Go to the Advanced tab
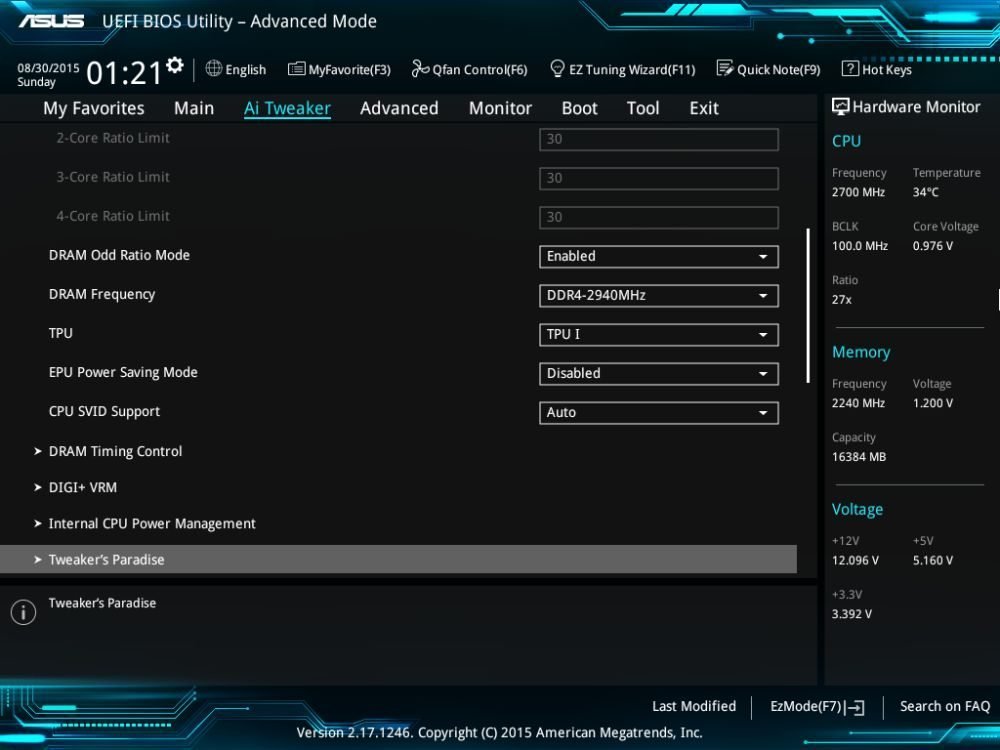Image resolution: width=1000 pixels, height=750 pixels. point(399,108)
